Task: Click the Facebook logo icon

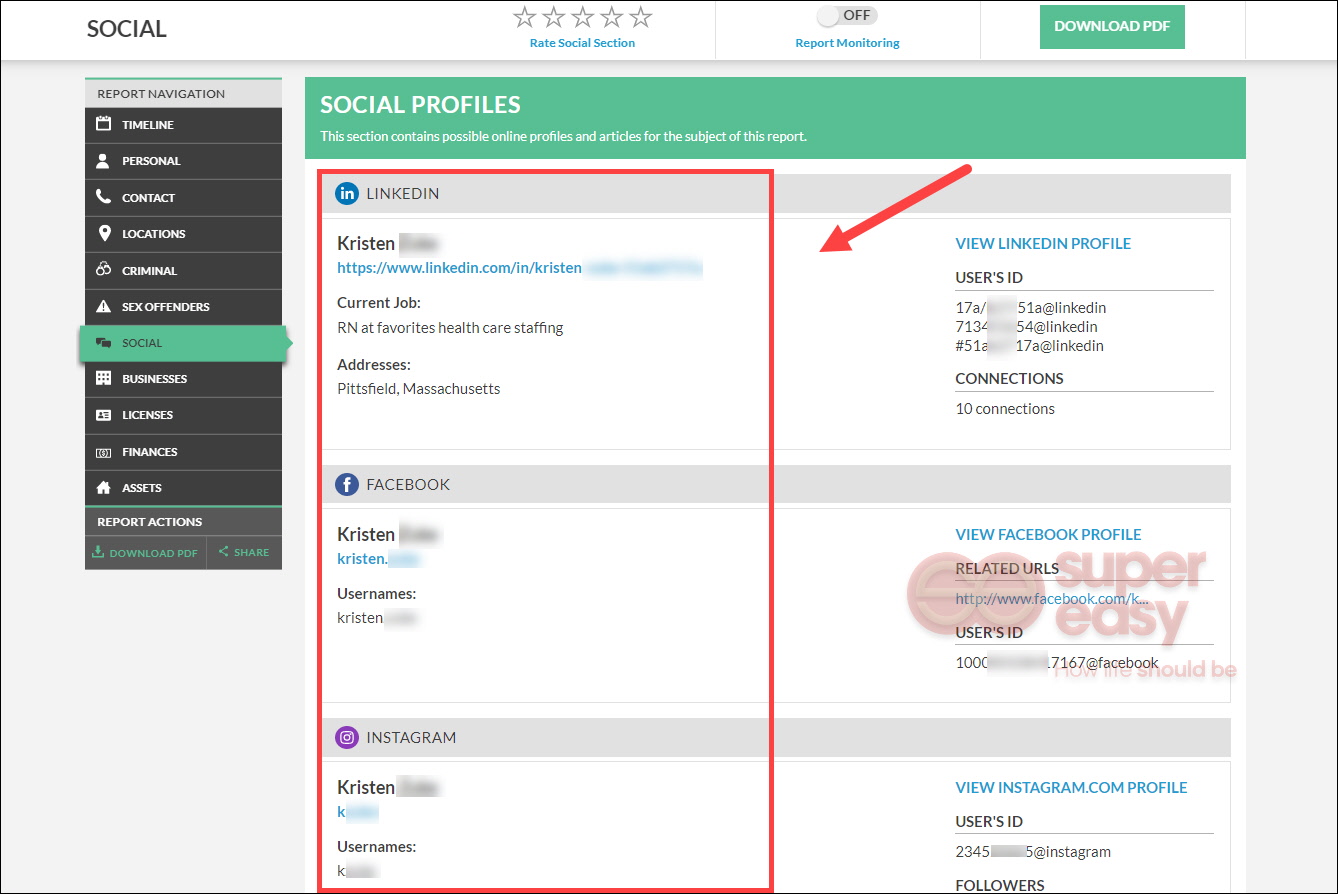Action: pyautogui.click(x=347, y=485)
